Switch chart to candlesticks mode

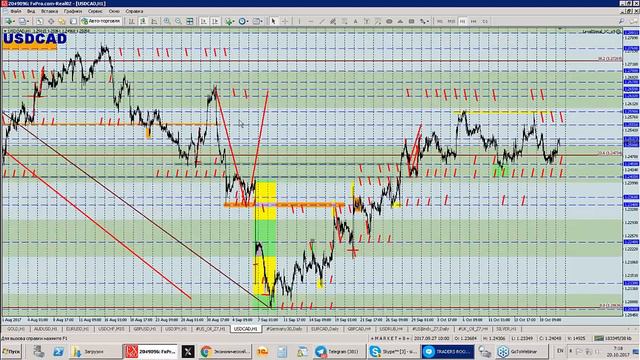[x=143, y=21]
